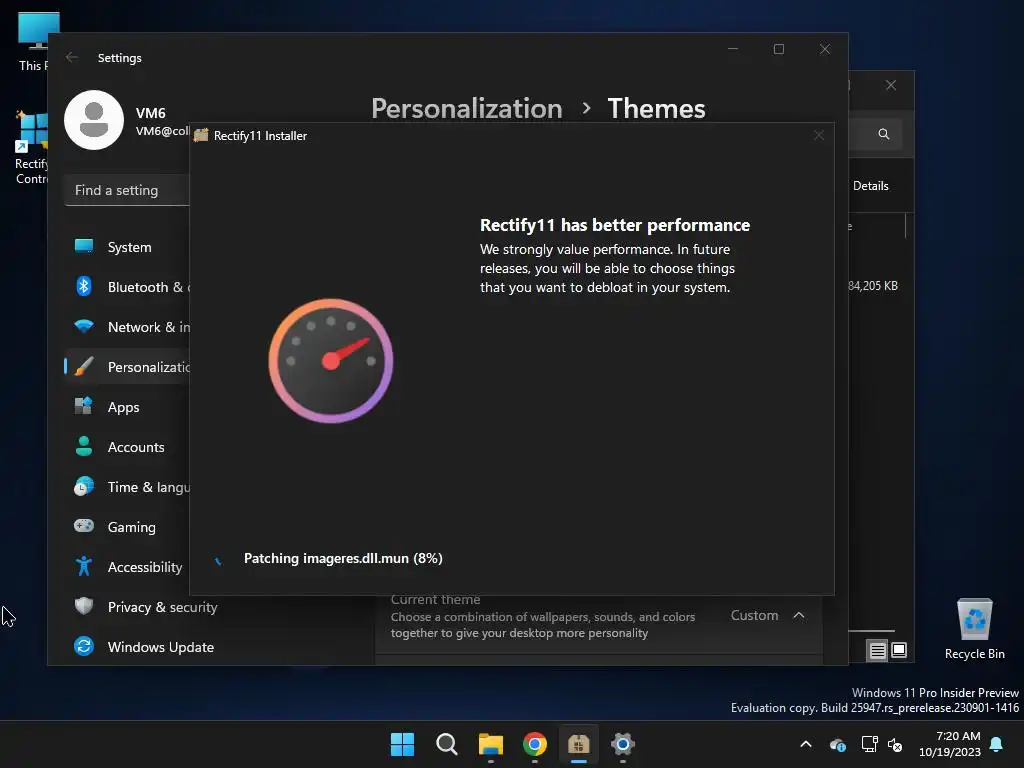Viewport: 1024px width, 768px height.
Task: Open Gaming settings category
Action: (x=127, y=526)
